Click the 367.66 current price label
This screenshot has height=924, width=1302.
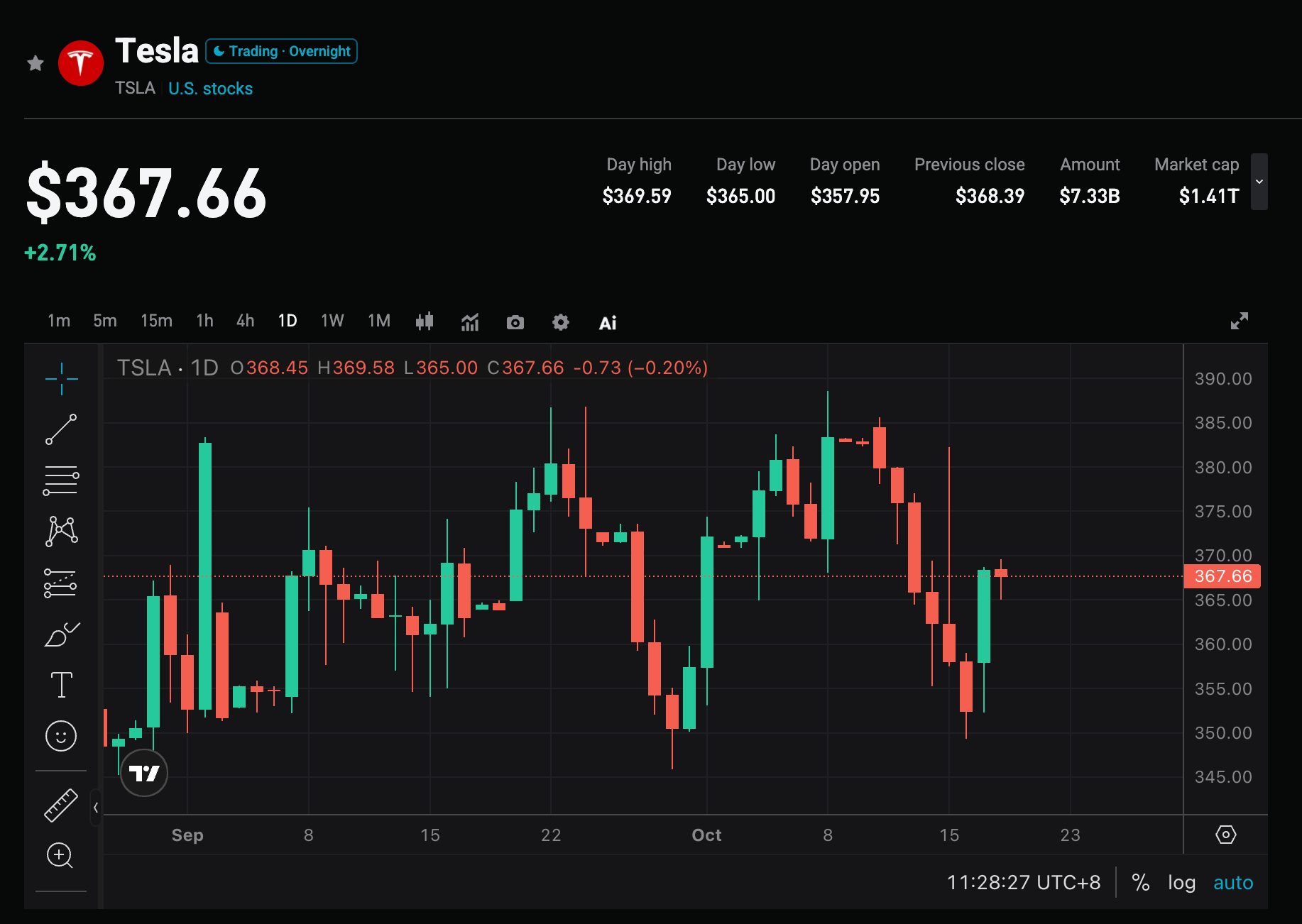1222,576
